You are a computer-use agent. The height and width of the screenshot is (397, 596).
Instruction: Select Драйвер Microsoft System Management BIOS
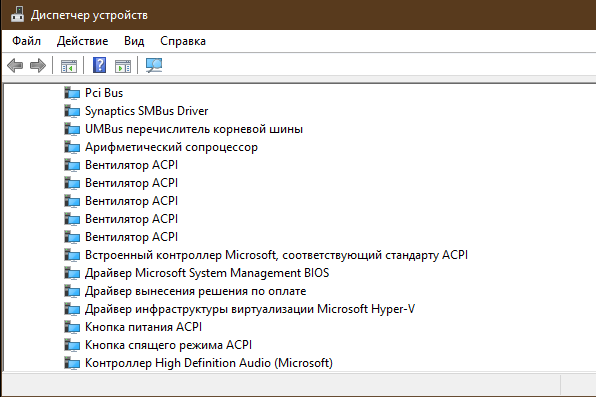pyautogui.click(x=207, y=273)
